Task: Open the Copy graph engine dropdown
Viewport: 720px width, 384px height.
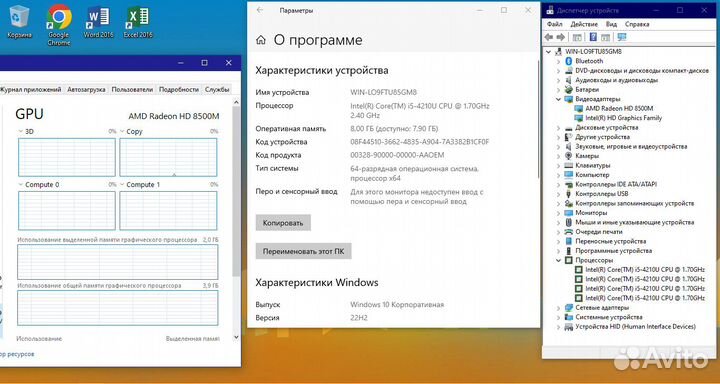Action: (123, 131)
